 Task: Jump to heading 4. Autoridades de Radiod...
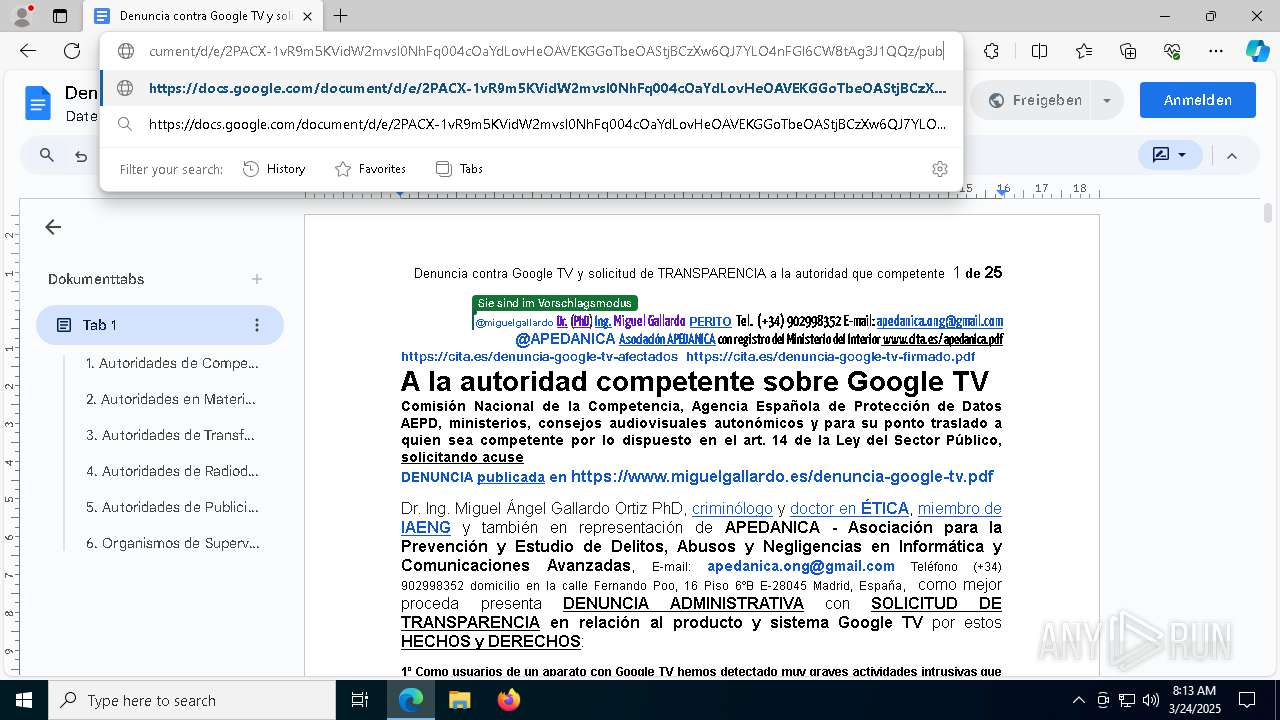(173, 471)
